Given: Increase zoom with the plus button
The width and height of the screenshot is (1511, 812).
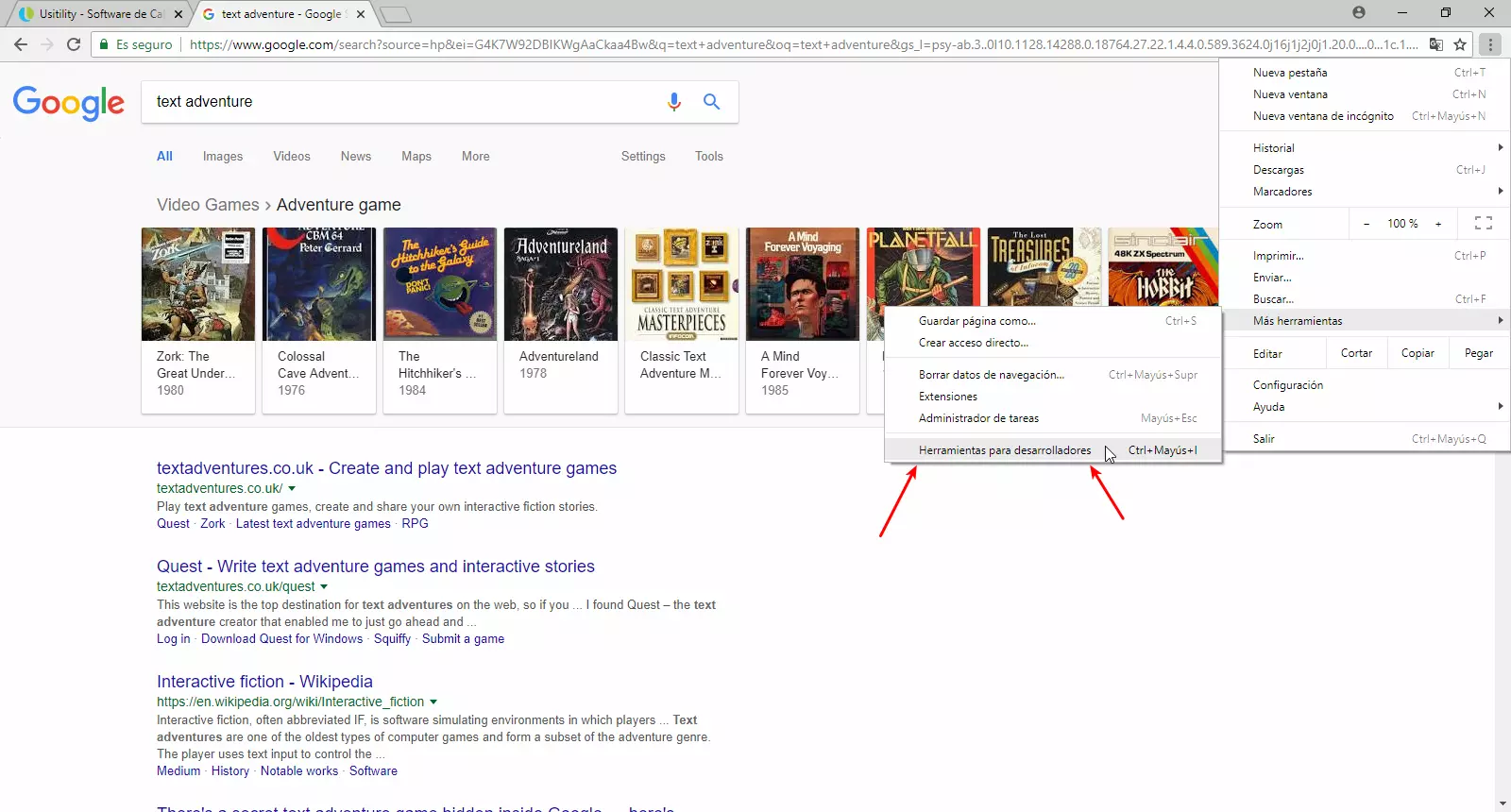Looking at the screenshot, I should (x=1438, y=224).
